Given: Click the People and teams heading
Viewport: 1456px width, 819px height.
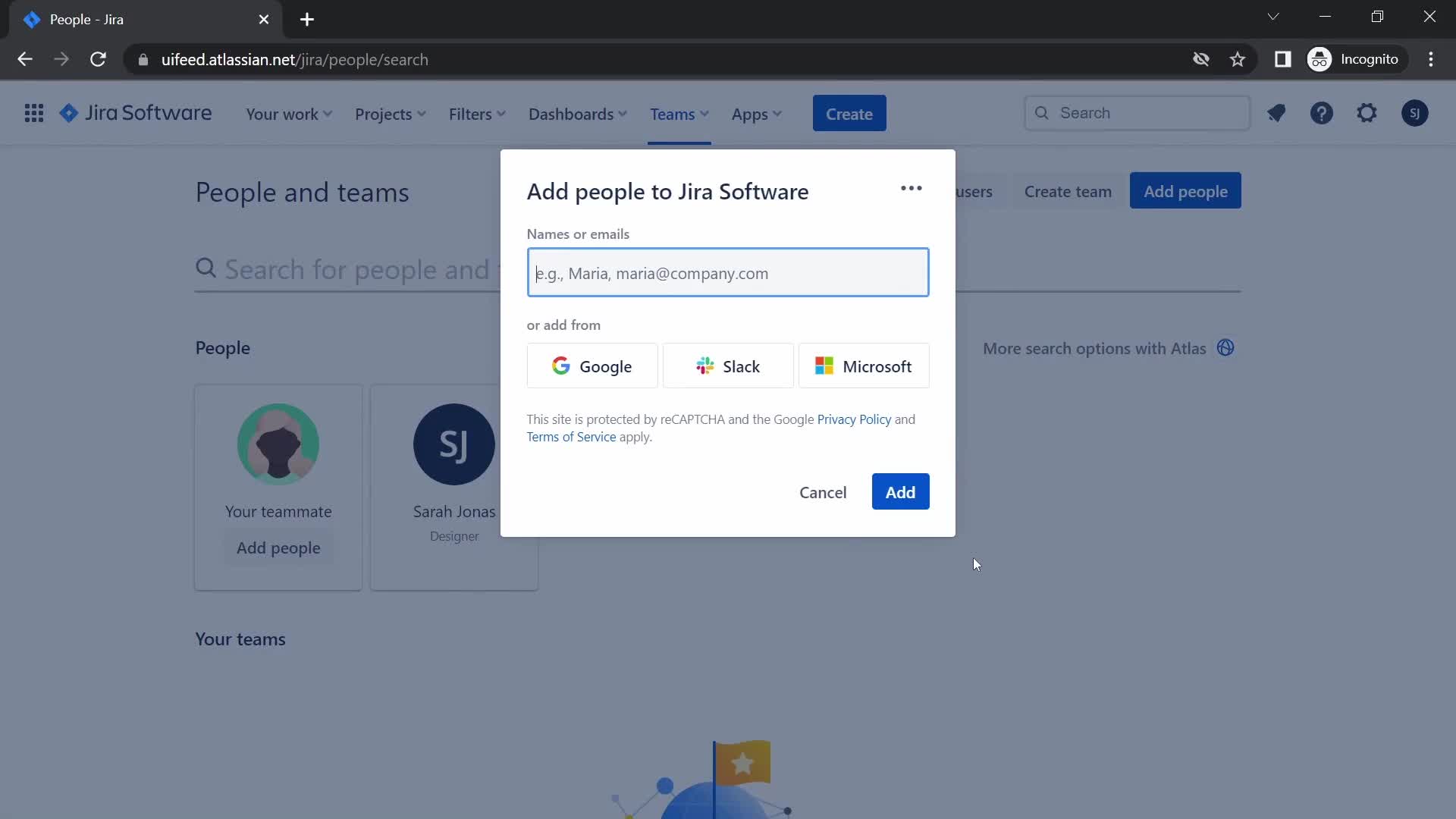Looking at the screenshot, I should pyautogui.click(x=302, y=193).
